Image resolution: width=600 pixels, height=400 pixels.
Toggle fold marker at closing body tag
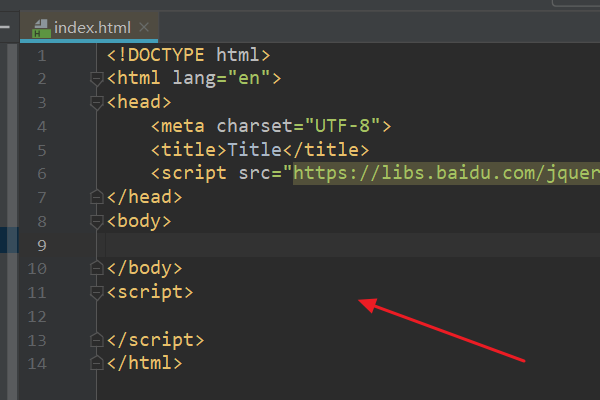click(96, 268)
